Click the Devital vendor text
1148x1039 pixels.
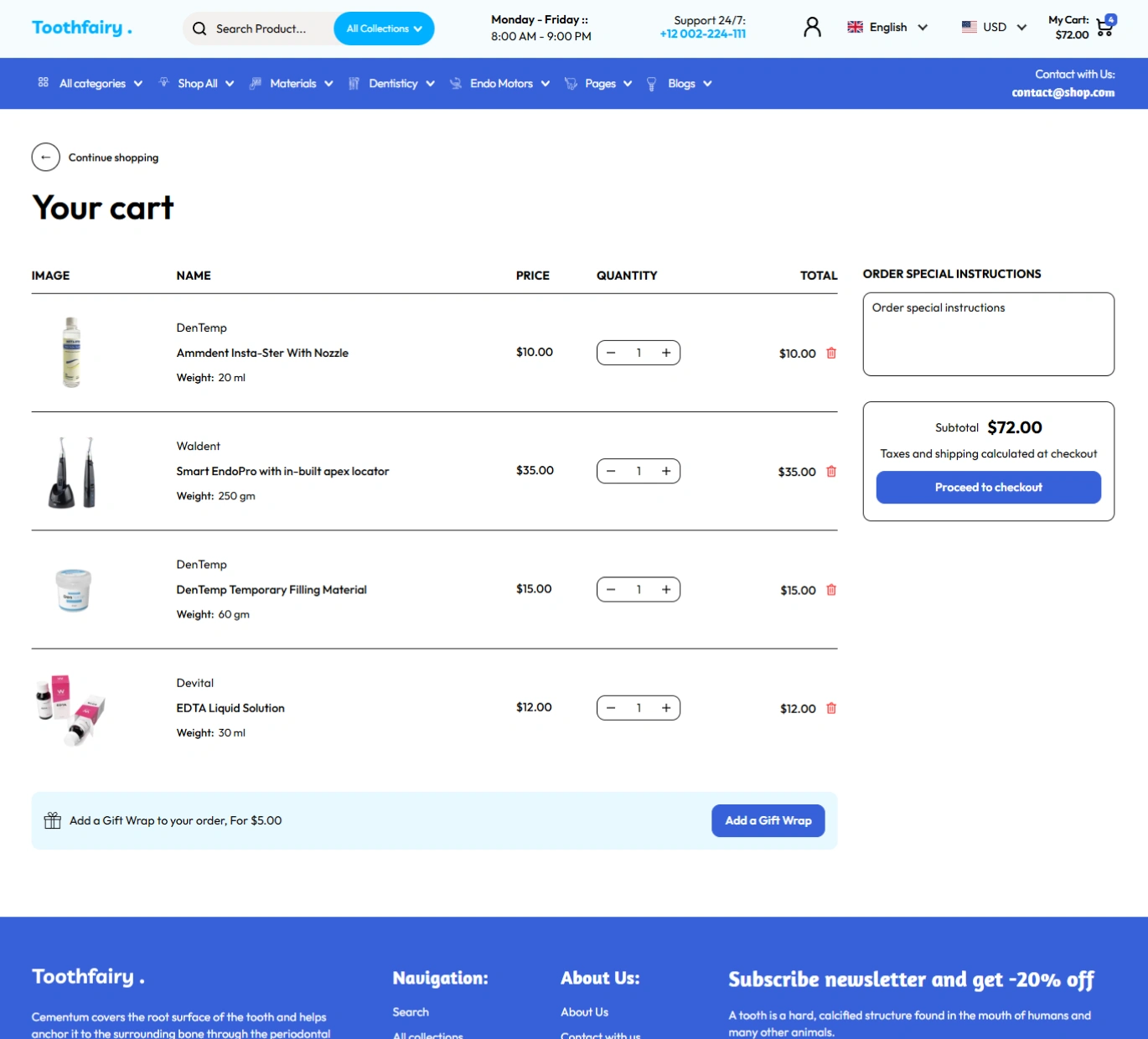[x=195, y=683]
